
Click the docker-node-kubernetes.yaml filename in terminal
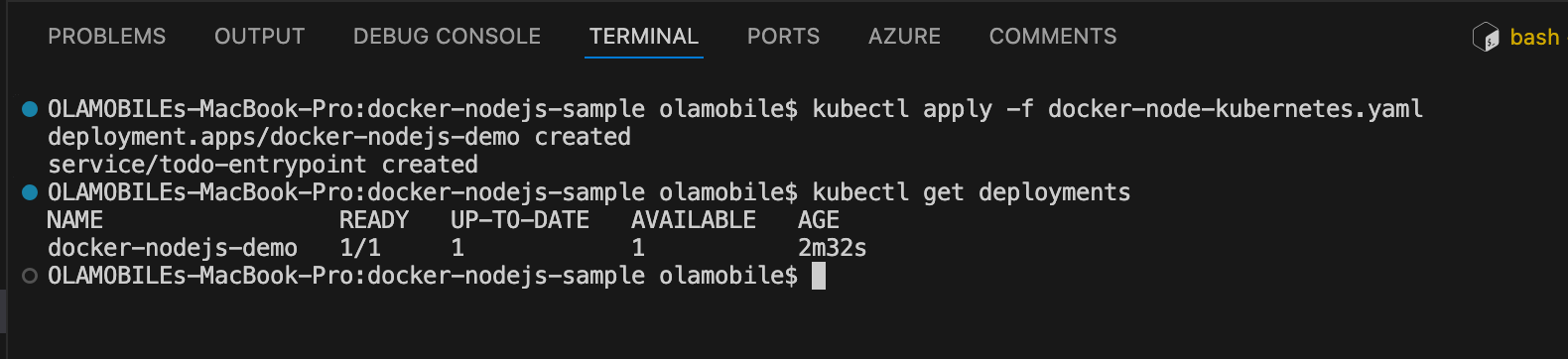[1236, 109]
